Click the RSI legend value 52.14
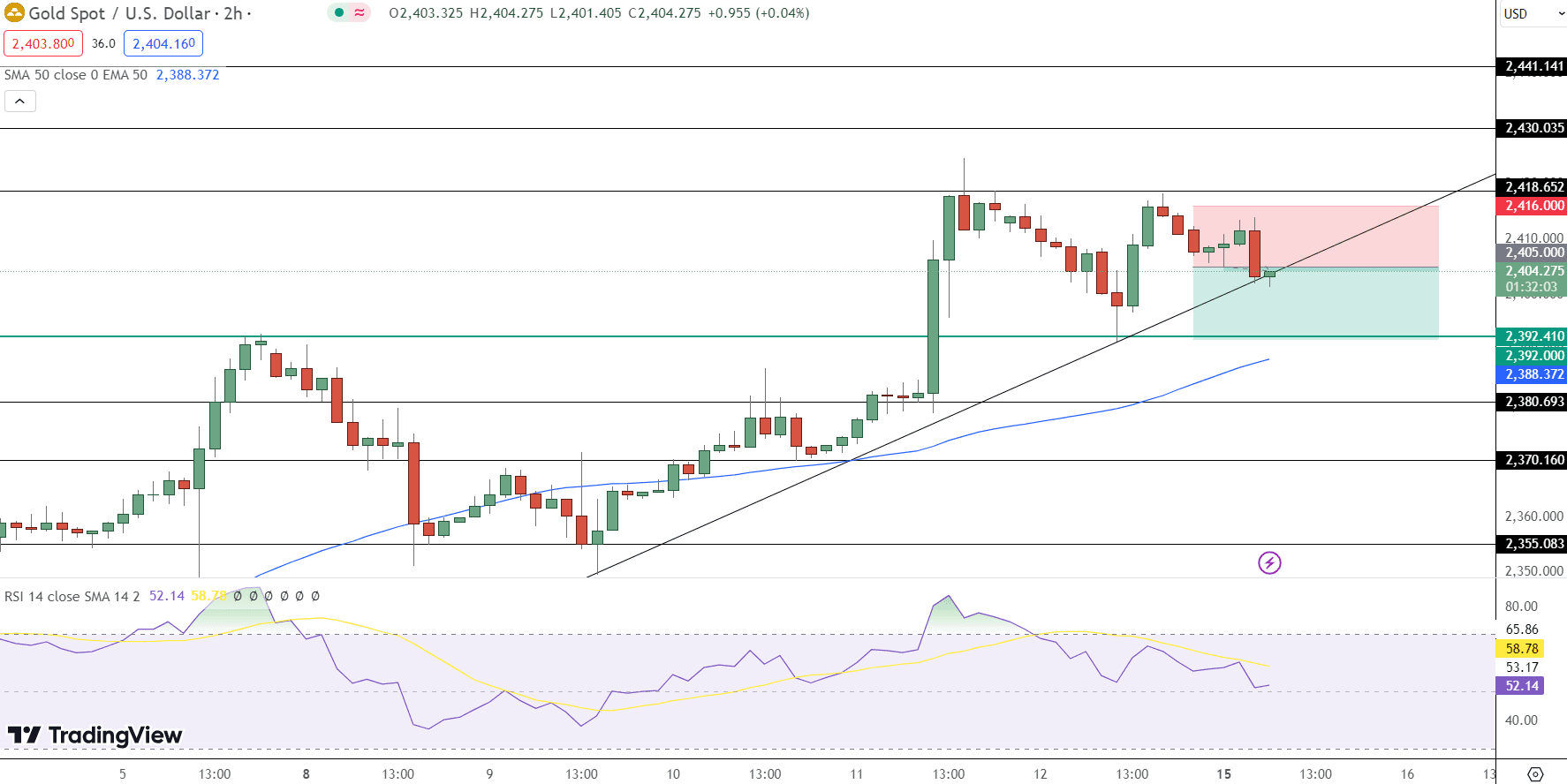This screenshot has width=1567, height=784. pos(167,596)
